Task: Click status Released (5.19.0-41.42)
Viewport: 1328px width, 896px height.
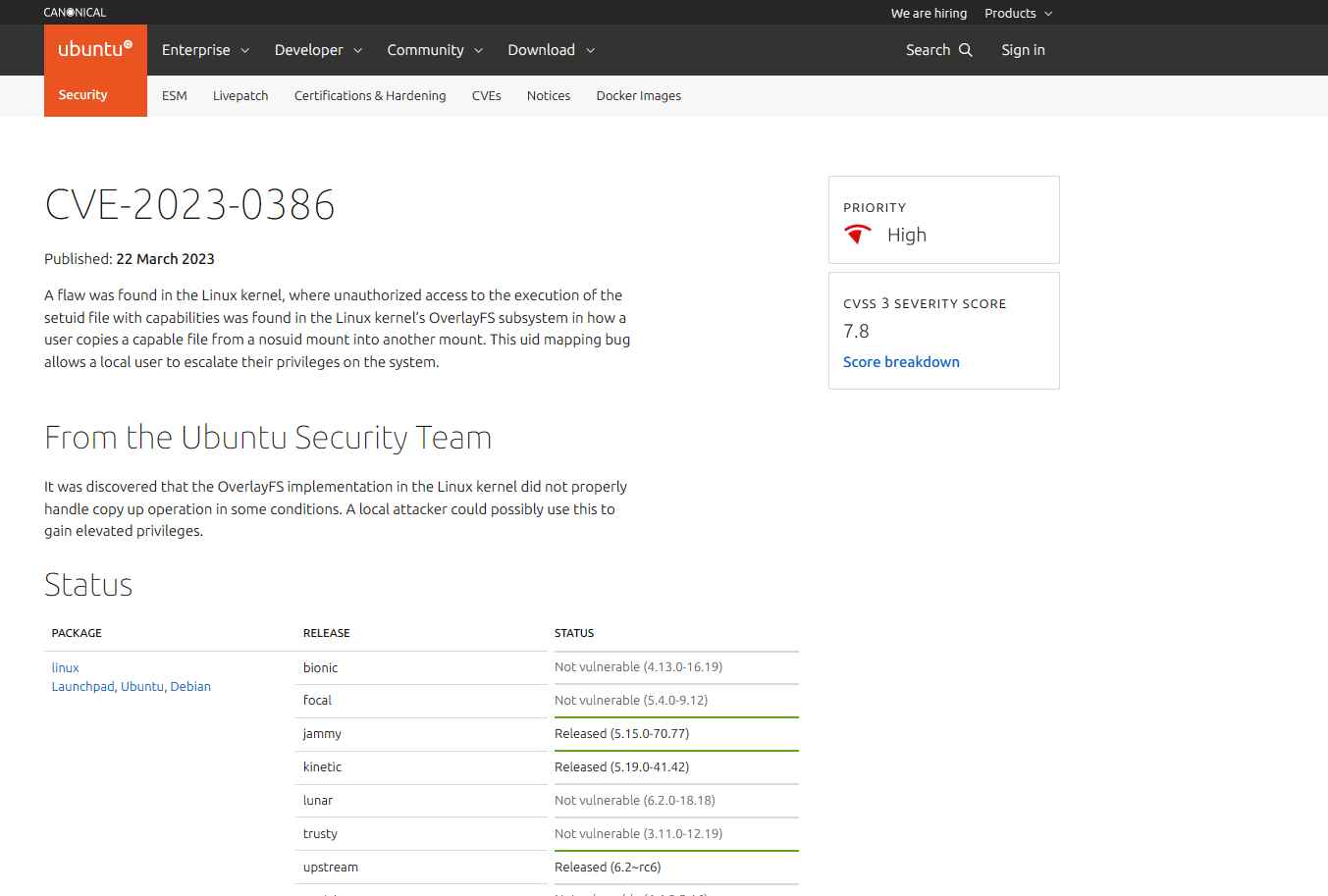Action: [621, 767]
